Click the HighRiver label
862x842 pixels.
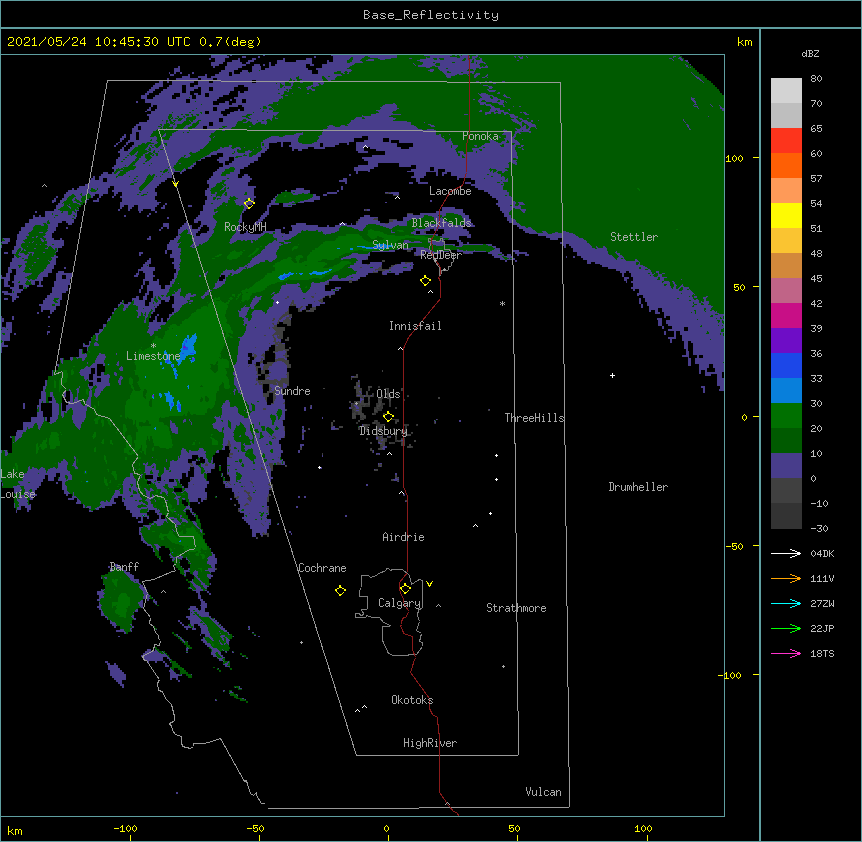point(430,743)
